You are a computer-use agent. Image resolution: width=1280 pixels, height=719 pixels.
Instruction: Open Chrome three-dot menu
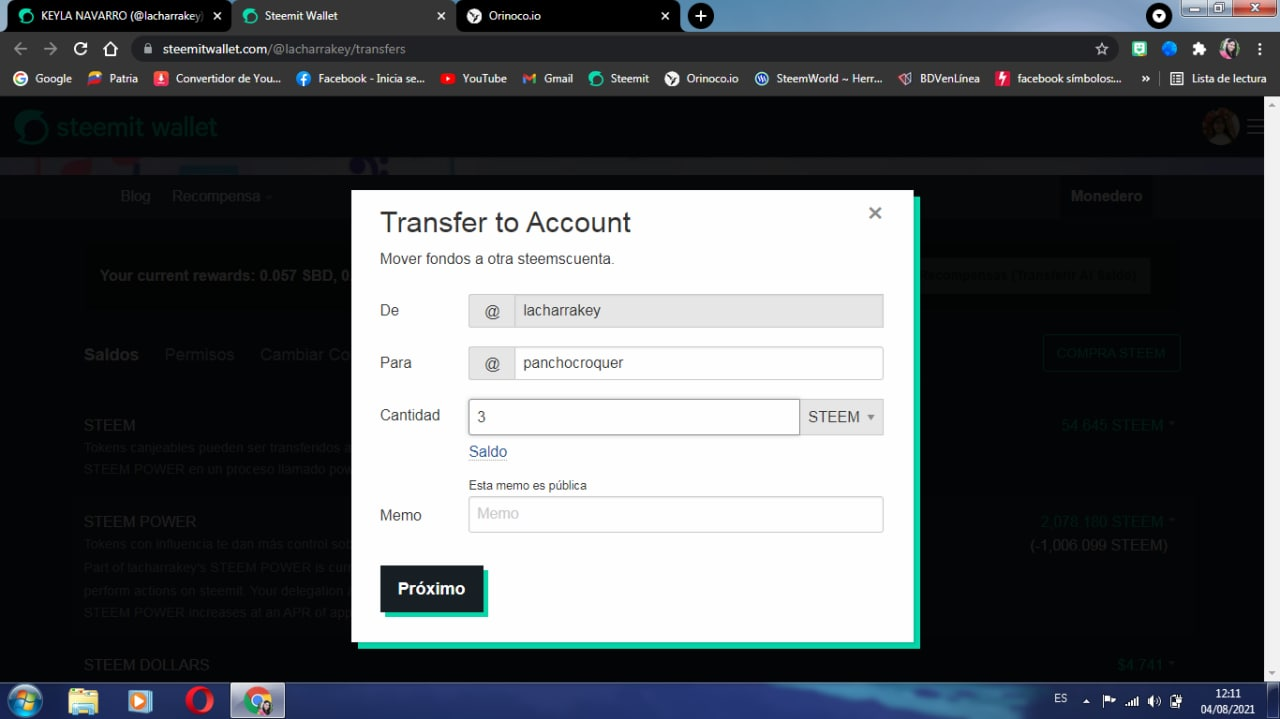(x=1260, y=49)
